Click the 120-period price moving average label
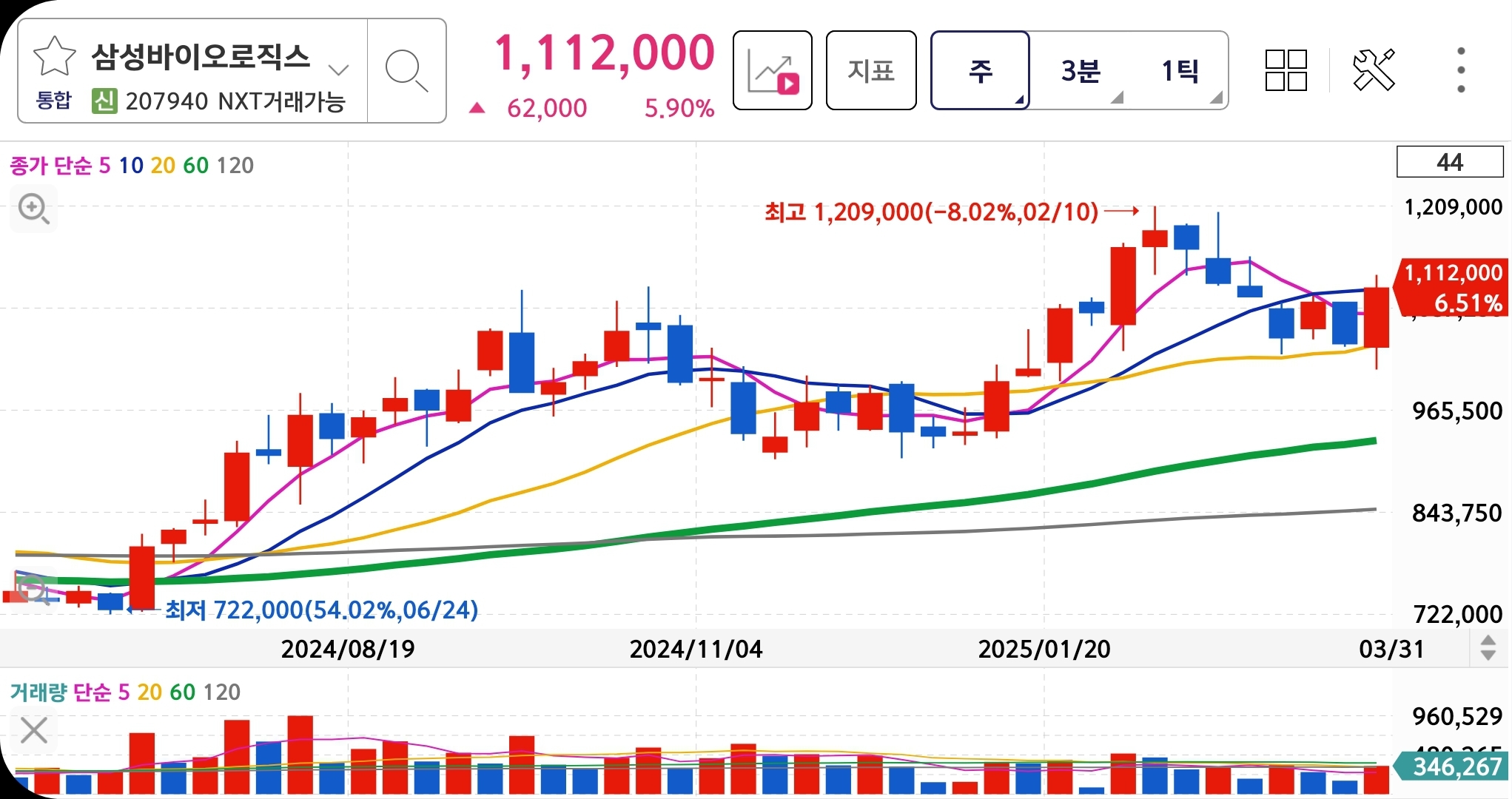Viewport: 1512px width, 799px height. (x=235, y=165)
